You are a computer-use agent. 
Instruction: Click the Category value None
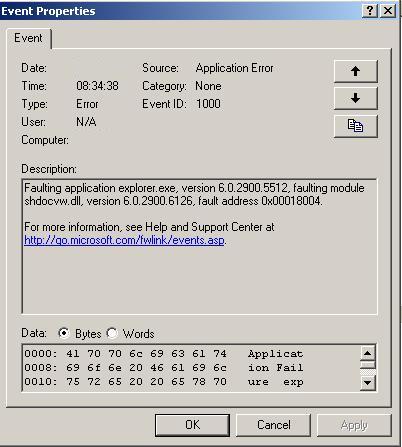pos(208,86)
